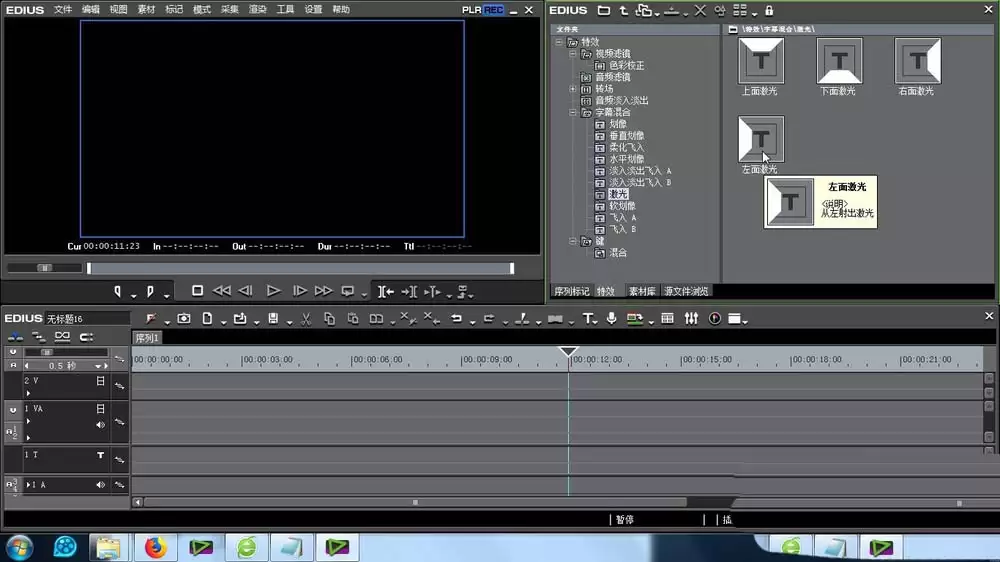Click the lock icon in the effects panel
The height and width of the screenshot is (562, 1000).
769,10
